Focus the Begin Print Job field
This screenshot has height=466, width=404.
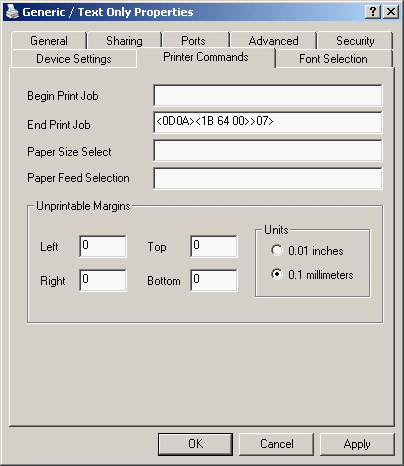(268, 95)
